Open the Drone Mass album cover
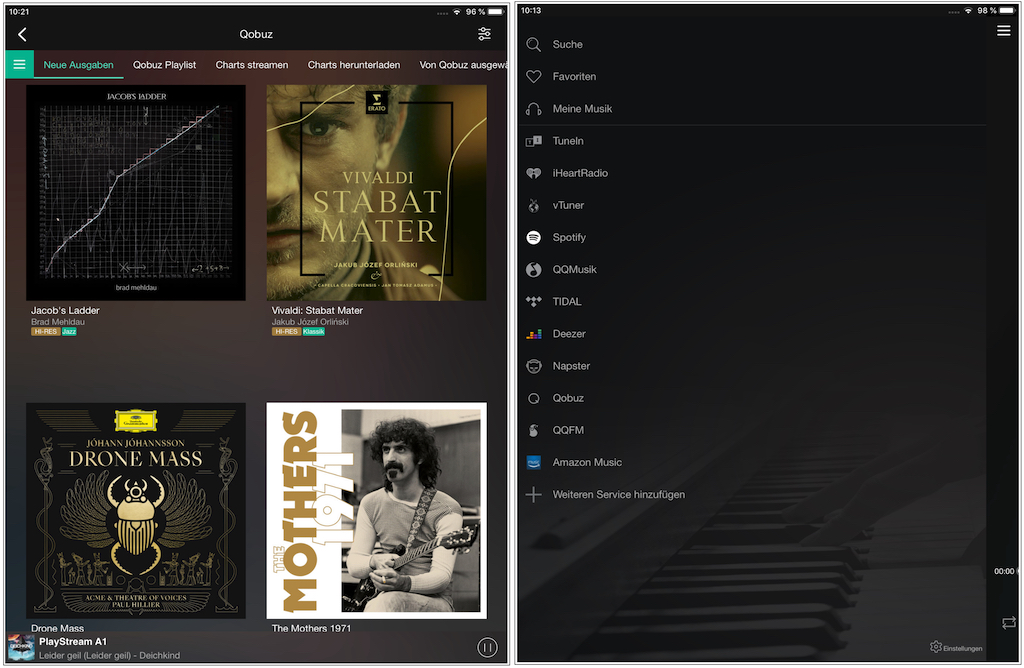This screenshot has width=1024, height=668. point(136,511)
